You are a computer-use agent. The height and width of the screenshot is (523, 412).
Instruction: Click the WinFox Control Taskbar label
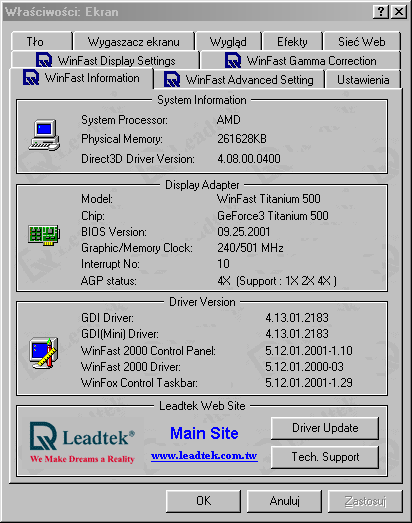(139, 383)
